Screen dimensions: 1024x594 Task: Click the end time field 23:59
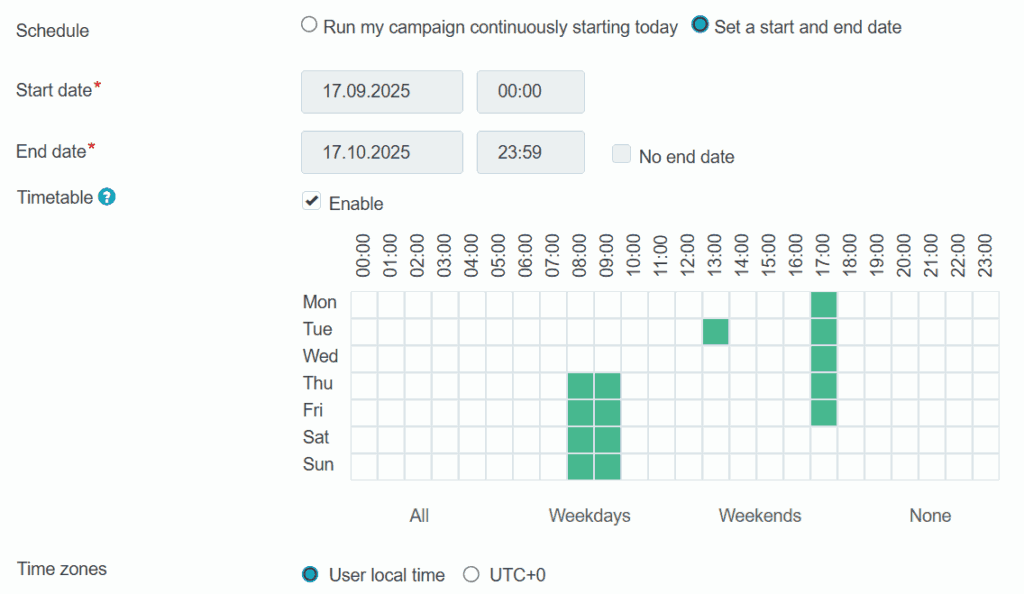pyautogui.click(x=530, y=152)
